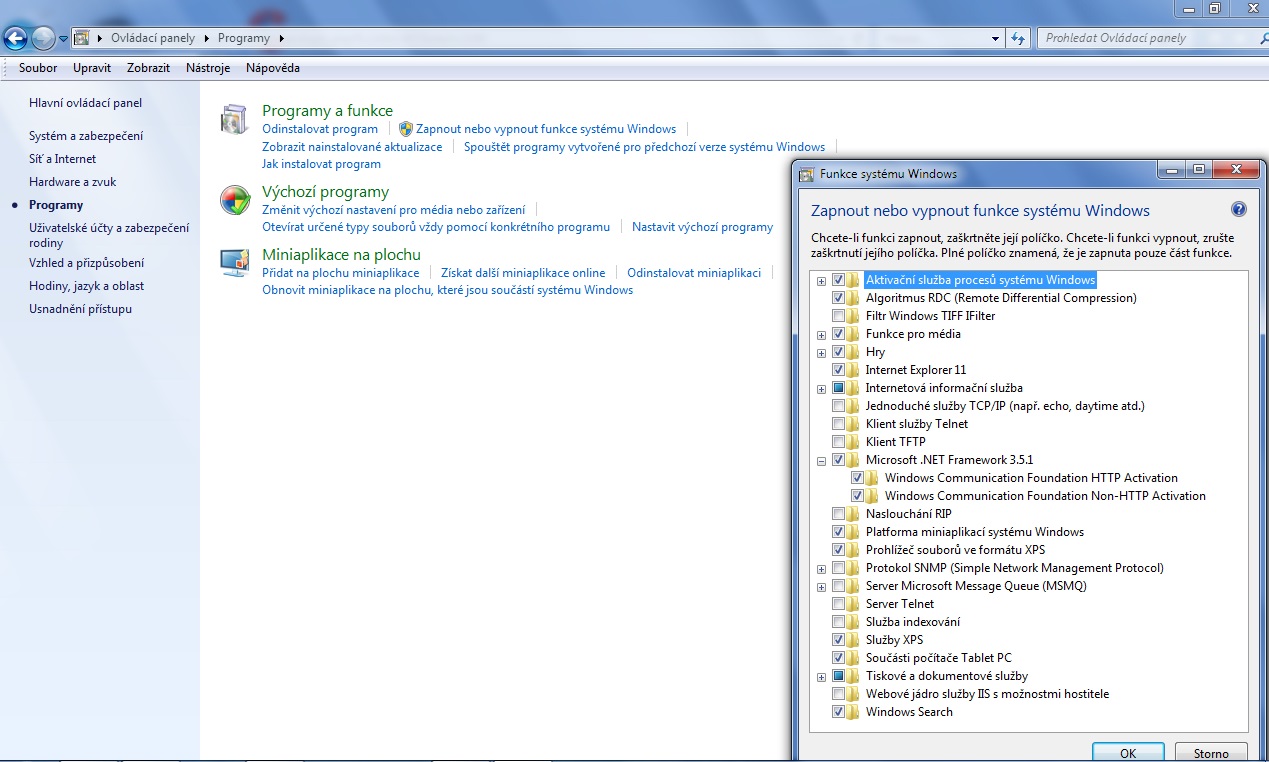Click the Programy a funkce icon

click(234, 119)
